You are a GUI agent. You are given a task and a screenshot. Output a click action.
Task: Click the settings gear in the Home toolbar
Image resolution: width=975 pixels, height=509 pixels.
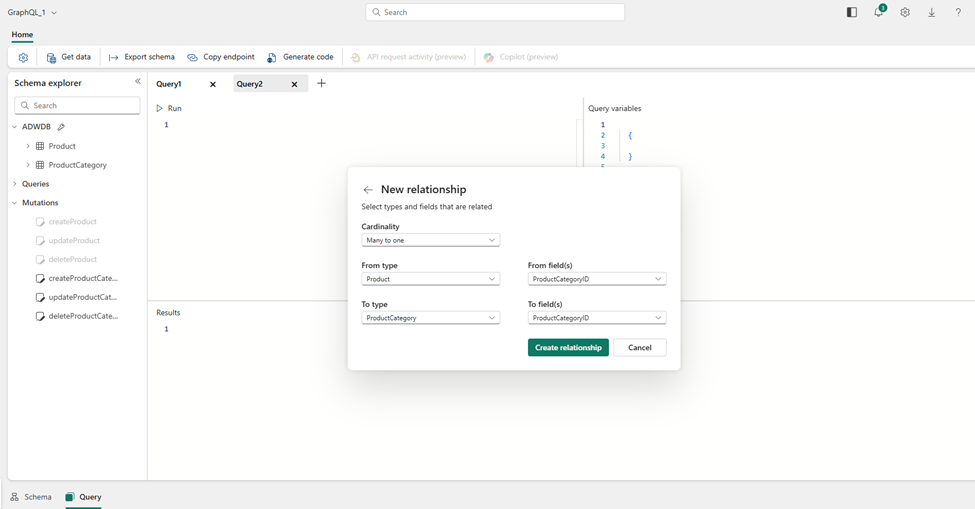coord(23,58)
